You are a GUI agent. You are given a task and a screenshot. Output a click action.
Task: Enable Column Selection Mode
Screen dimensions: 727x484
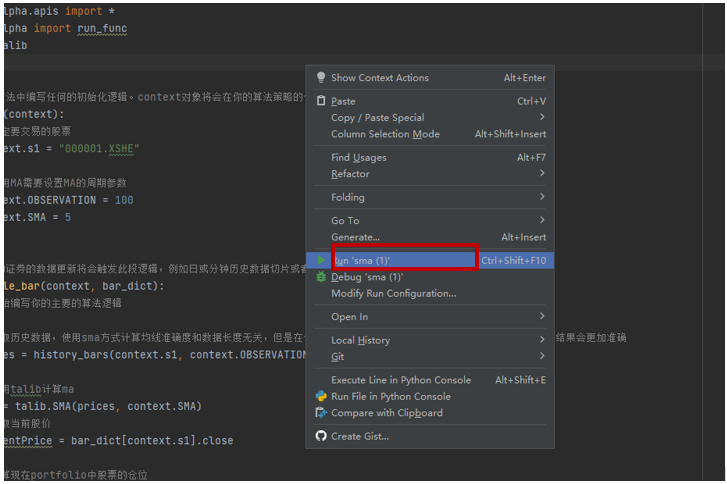tap(430, 134)
